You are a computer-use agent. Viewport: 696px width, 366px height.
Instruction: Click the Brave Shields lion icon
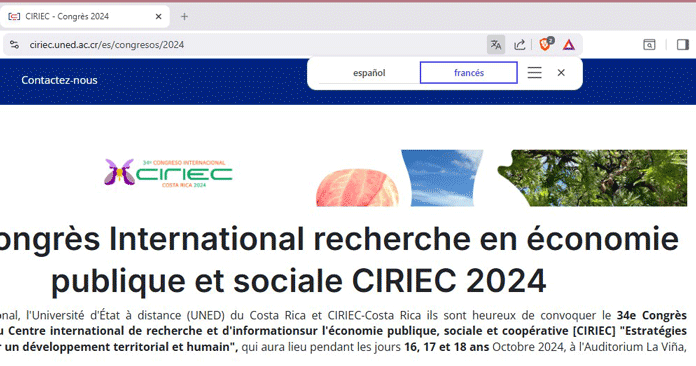tap(546, 44)
